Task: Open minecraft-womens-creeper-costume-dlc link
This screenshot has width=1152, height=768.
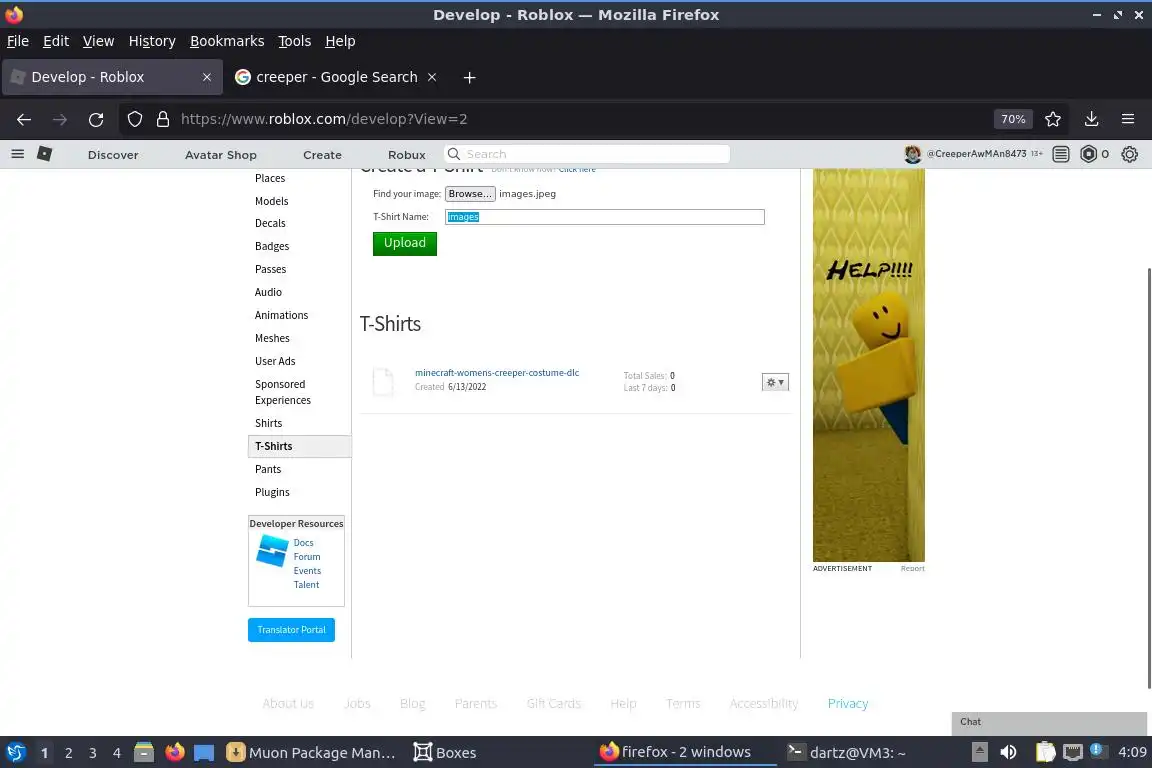Action: coord(497,373)
